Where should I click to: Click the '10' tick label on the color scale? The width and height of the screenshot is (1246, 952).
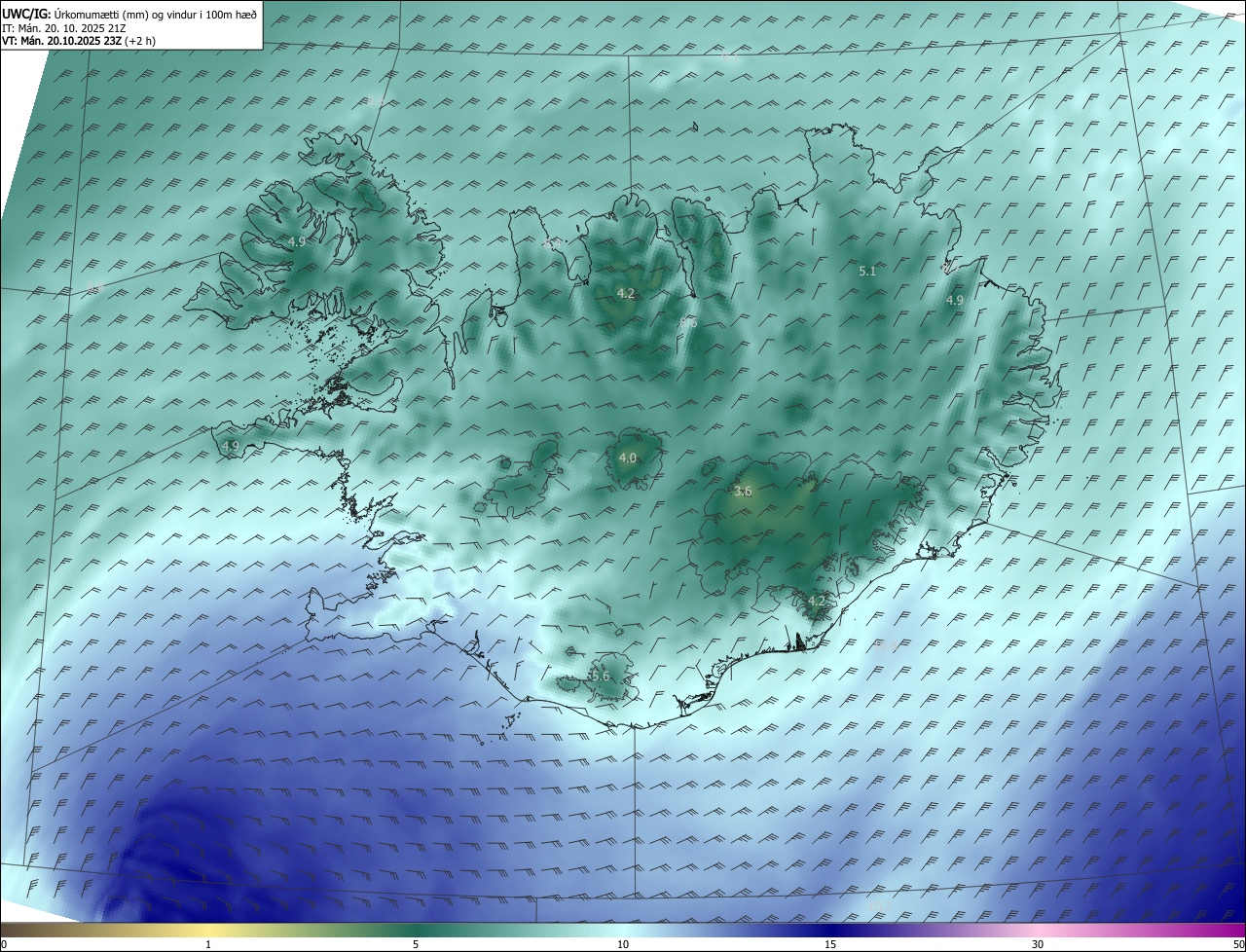coord(623,944)
